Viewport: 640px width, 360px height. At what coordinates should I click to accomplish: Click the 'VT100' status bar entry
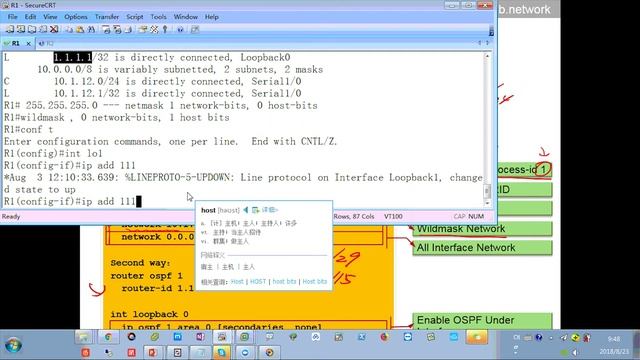click(x=393, y=216)
